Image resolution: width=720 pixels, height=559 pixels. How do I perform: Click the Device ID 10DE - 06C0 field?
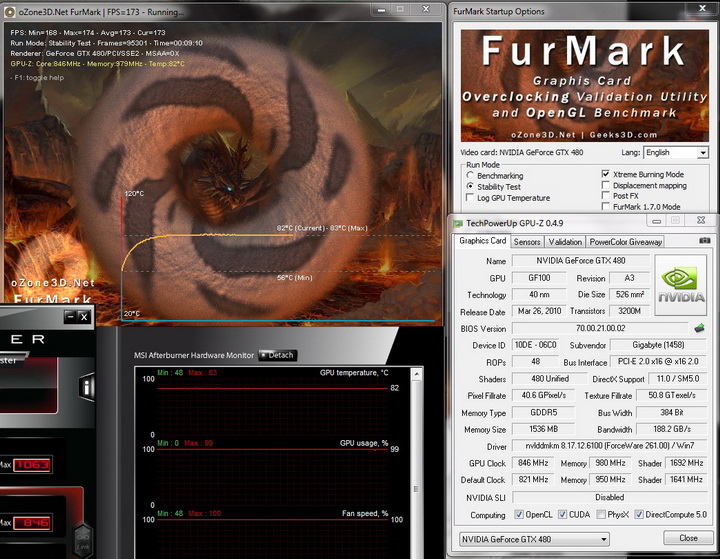click(x=535, y=345)
